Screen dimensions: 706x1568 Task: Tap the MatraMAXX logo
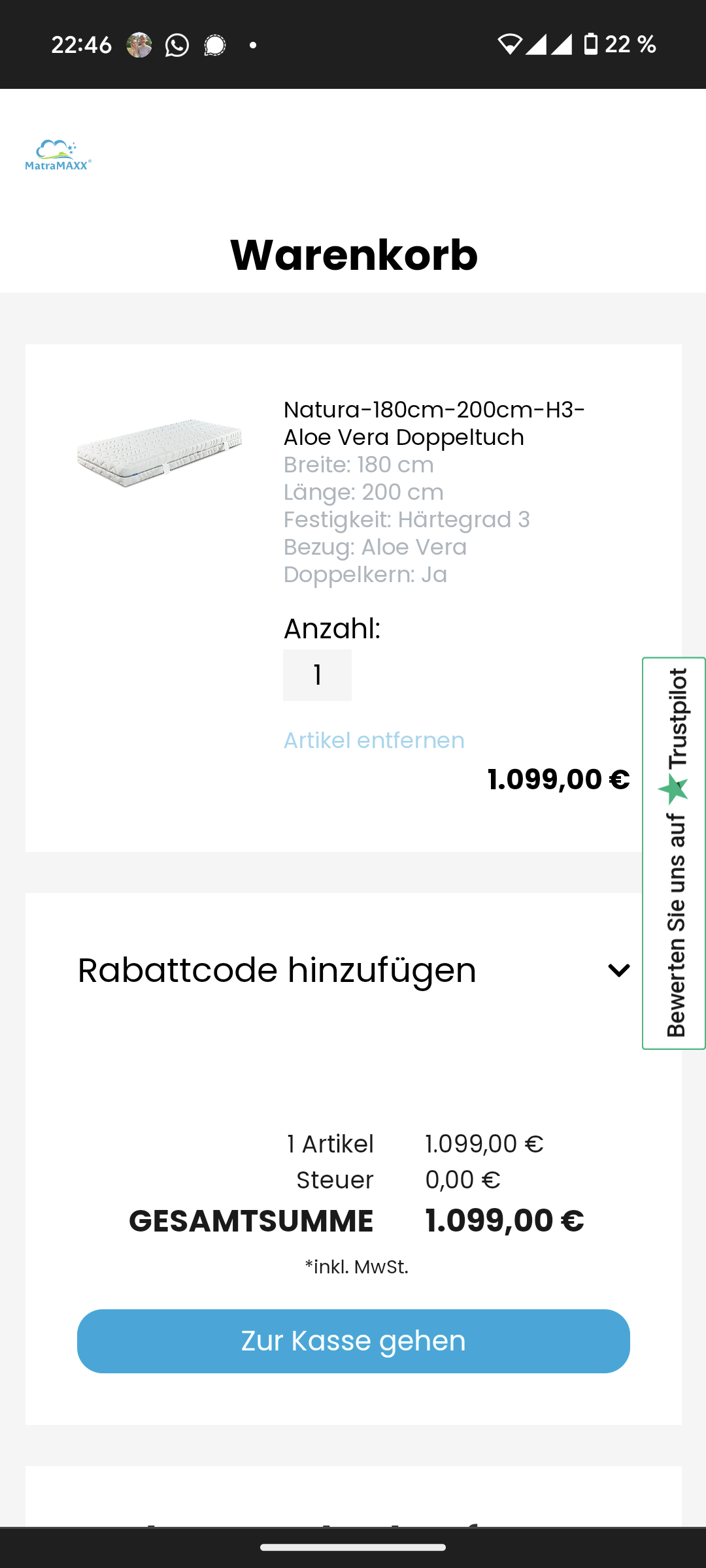point(58,155)
